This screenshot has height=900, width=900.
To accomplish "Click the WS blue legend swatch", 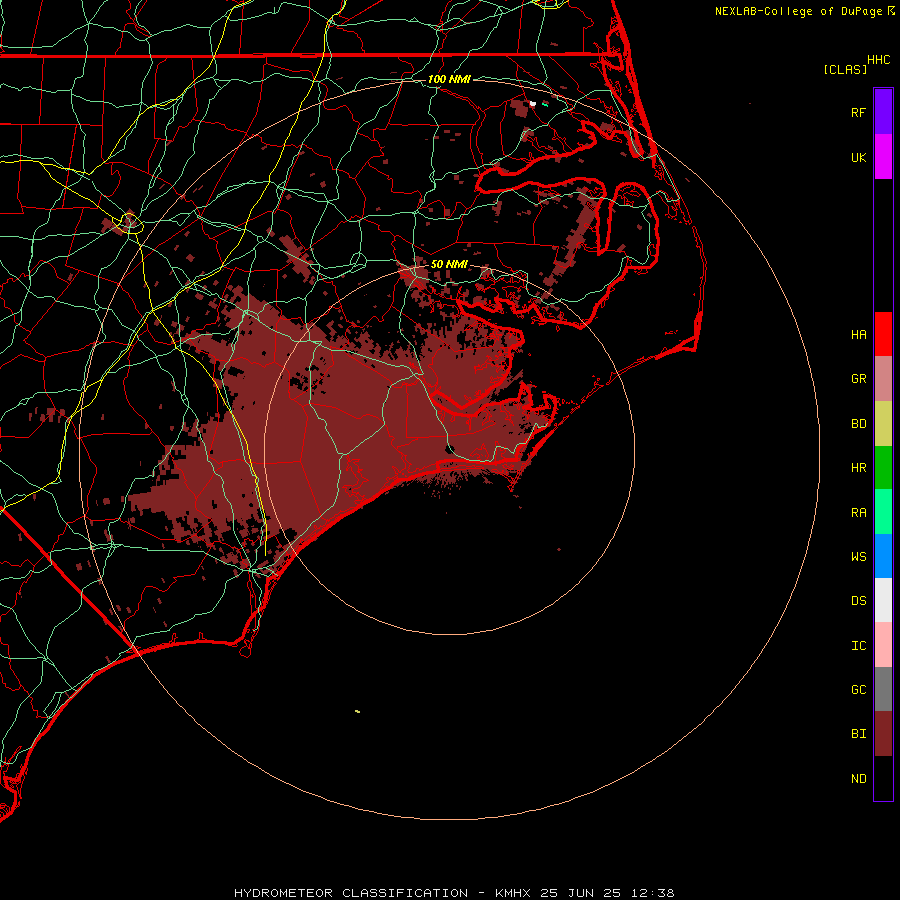I will point(883,556).
